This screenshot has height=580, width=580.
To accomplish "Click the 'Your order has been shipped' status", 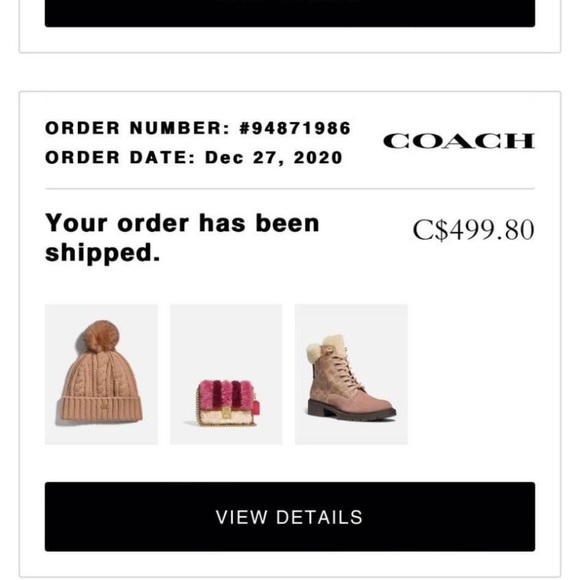I will (182, 237).
